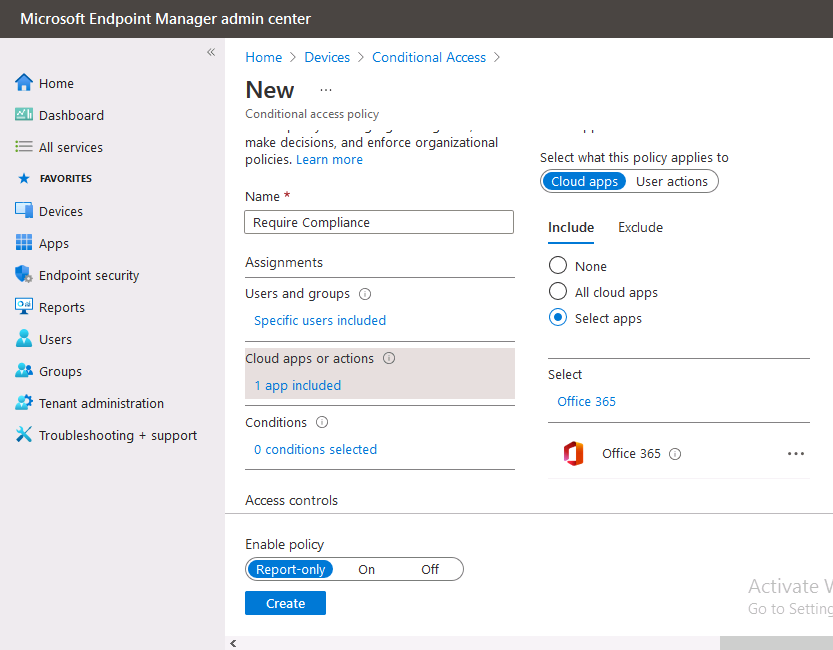Open Specific users included link
The image size is (833, 650).
(320, 320)
